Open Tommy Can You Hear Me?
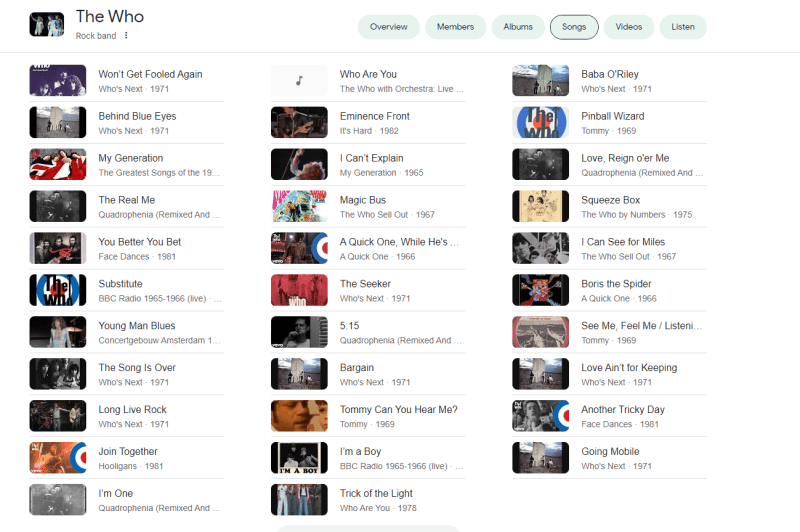 398,409
